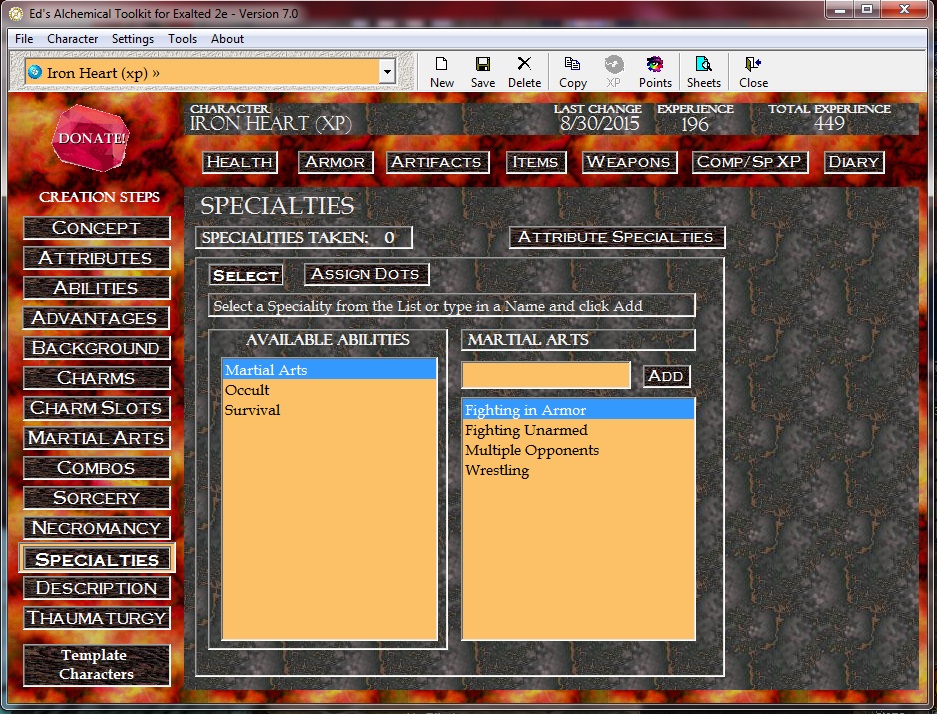The height and width of the screenshot is (714, 937).
Task: Click the Last Change date 8/30/2015
Action: click(x=599, y=124)
